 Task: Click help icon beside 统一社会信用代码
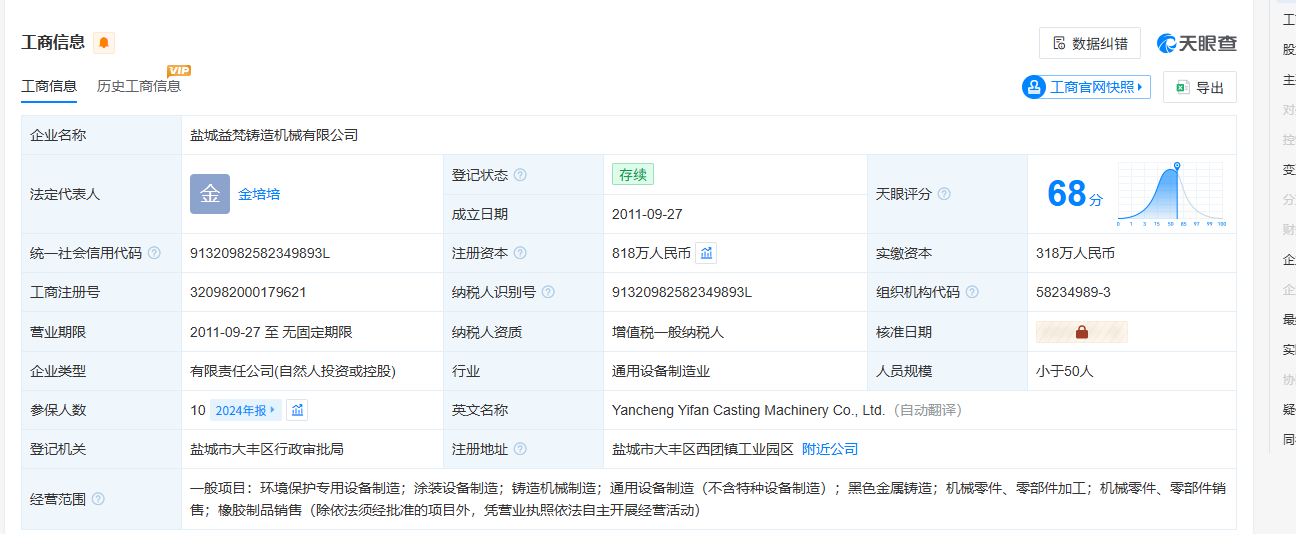click(154, 253)
